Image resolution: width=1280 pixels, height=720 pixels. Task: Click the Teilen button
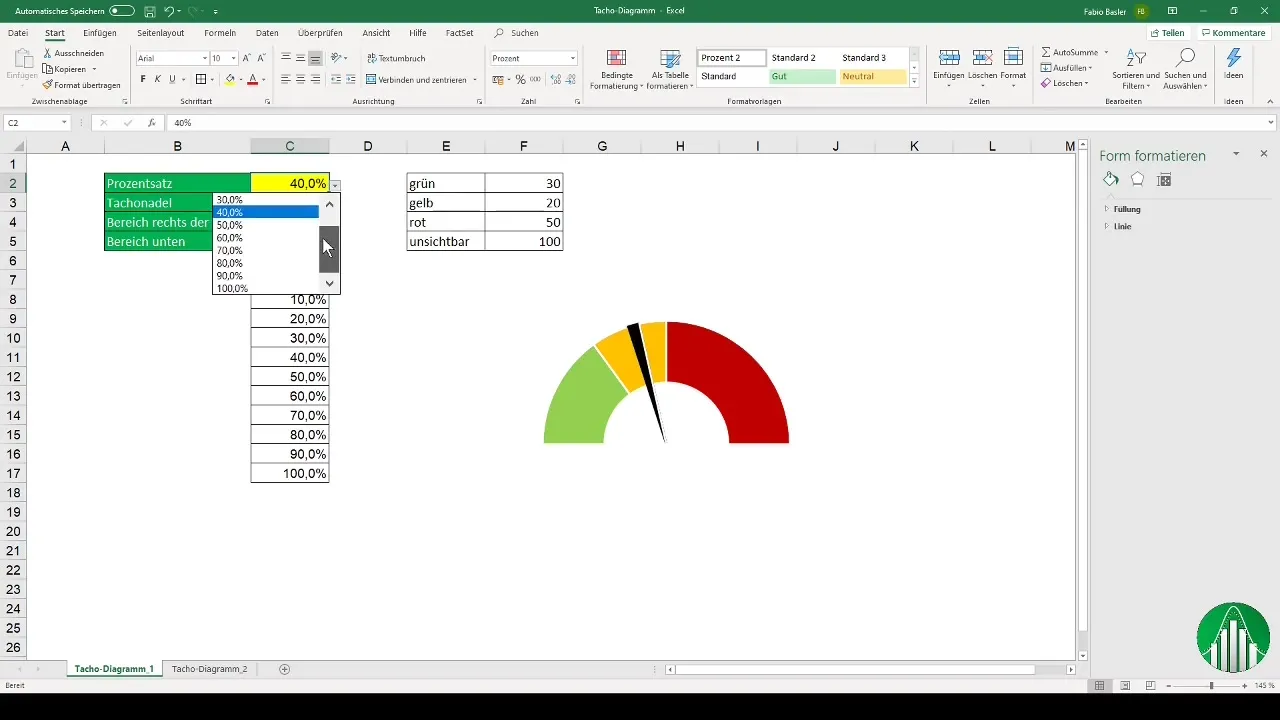pos(1166,33)
